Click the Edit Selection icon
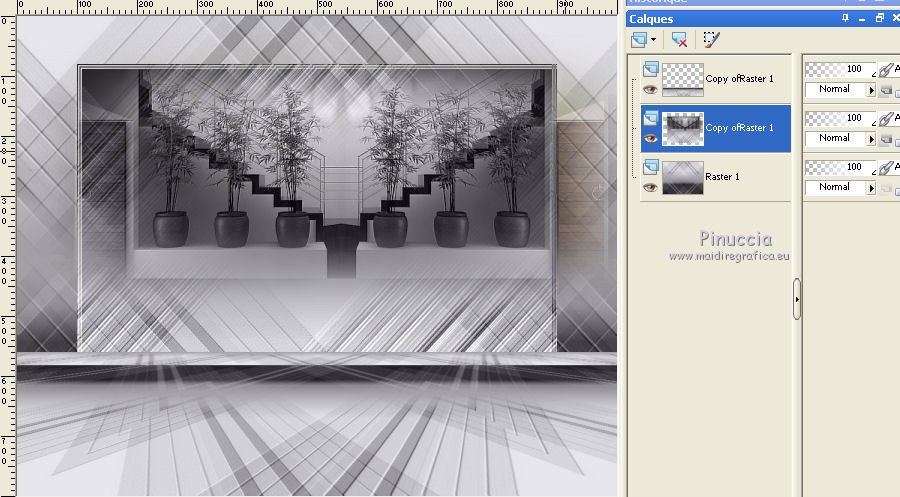 point(711,39)
